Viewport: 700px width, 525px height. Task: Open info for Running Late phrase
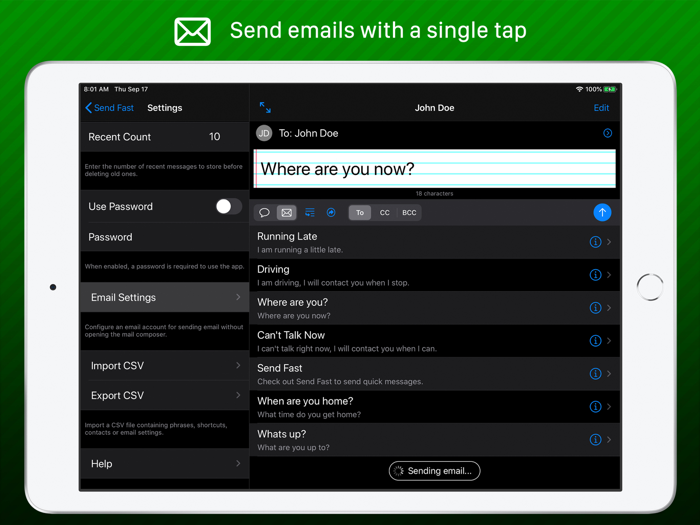pos(596,242)
